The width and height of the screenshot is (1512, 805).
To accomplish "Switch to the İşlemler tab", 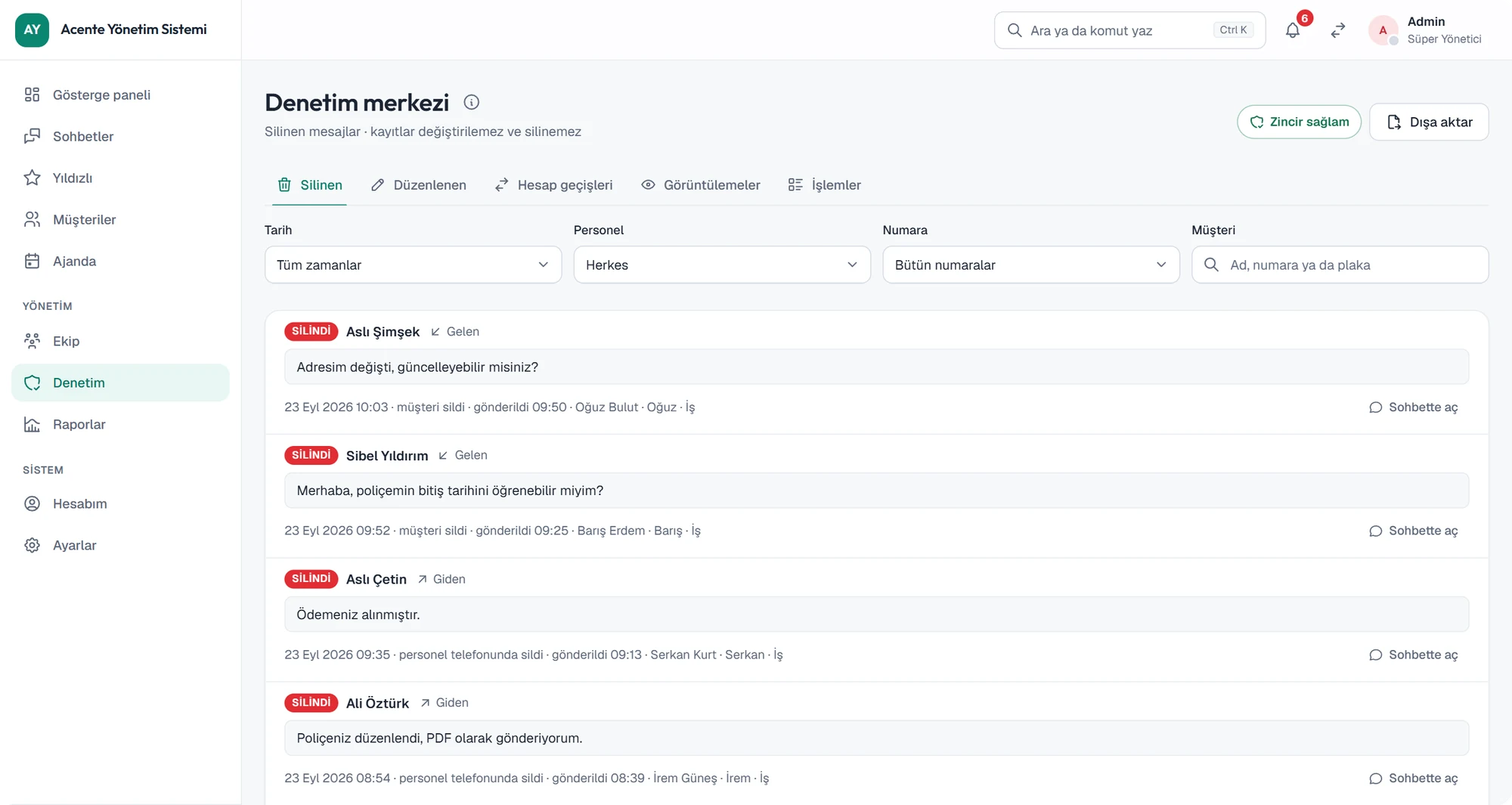I will (825, 185).
